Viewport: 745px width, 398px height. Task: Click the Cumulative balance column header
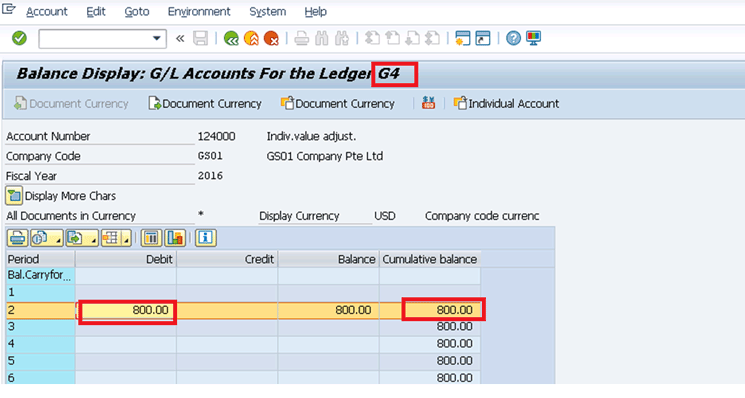pos(430,259)
